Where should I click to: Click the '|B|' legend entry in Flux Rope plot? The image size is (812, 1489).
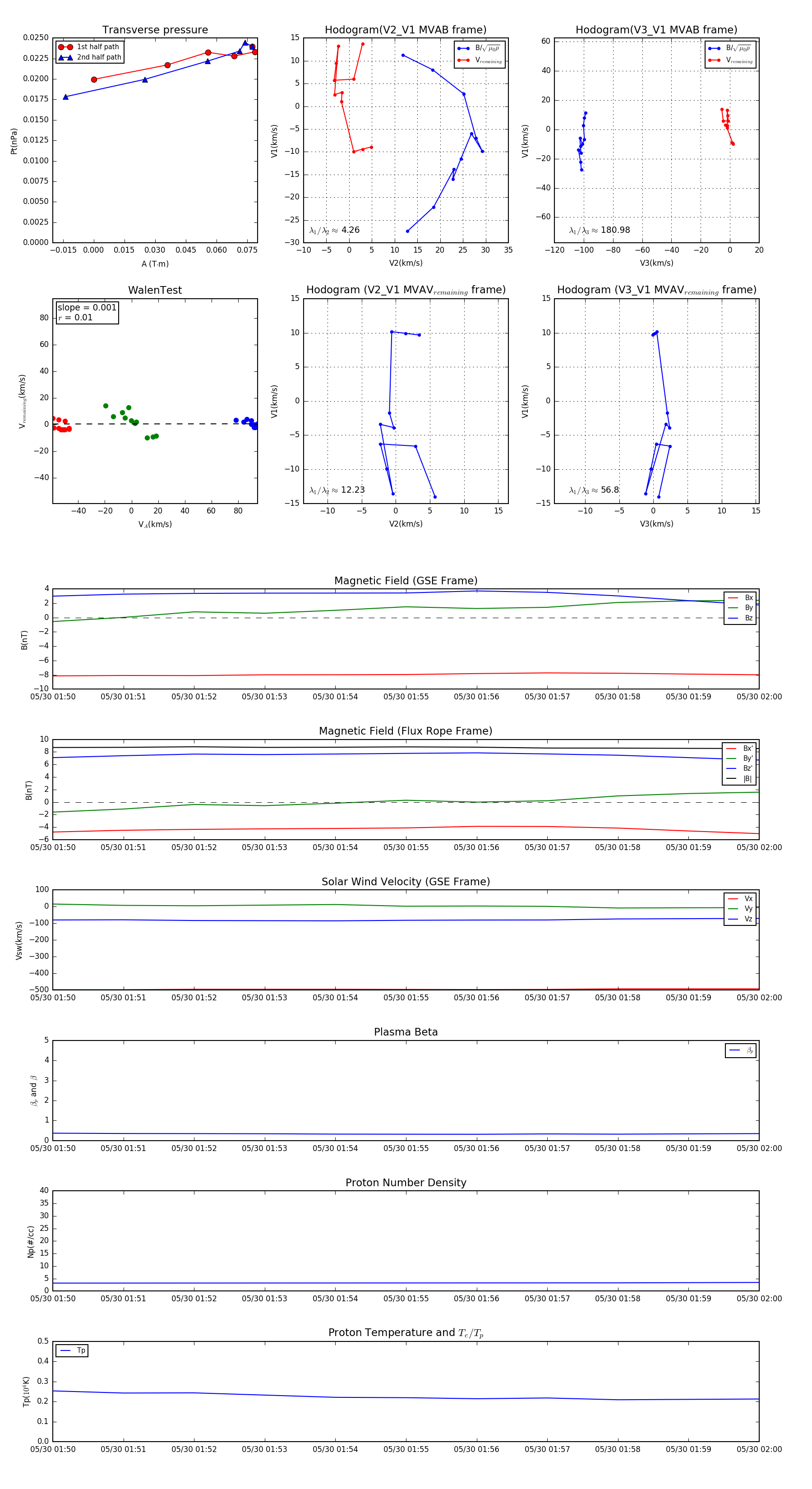tap(739, 779)
